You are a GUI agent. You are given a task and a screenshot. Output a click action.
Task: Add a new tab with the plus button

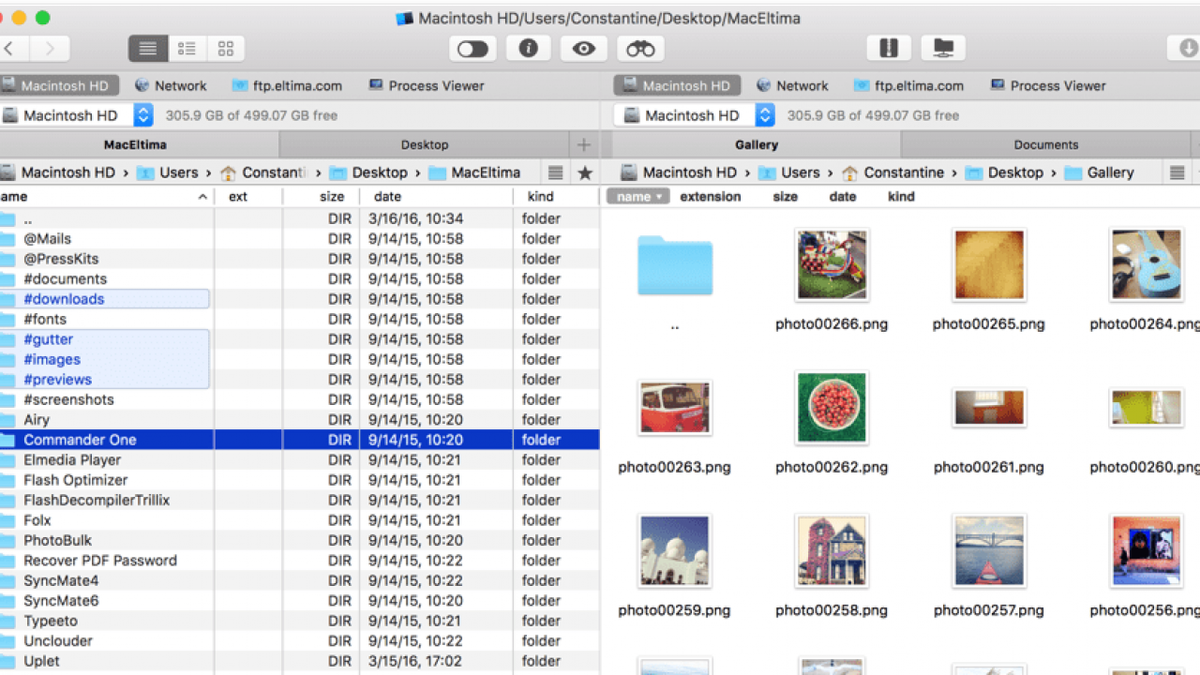tap(583, 144)
